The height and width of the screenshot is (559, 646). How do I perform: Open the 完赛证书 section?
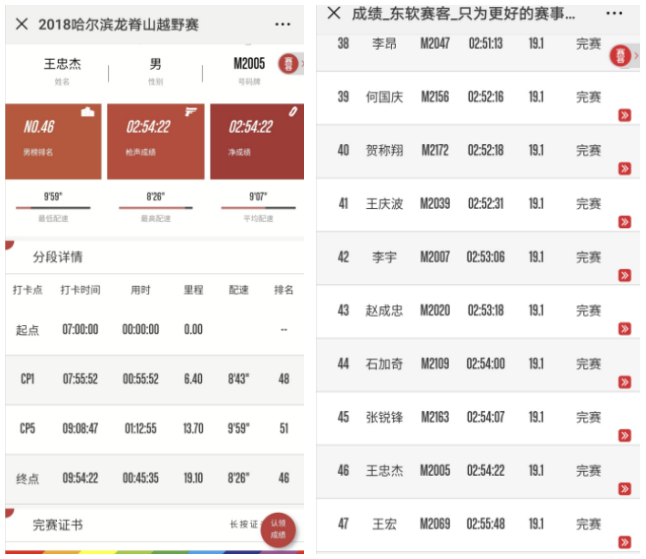pos(58,523)
